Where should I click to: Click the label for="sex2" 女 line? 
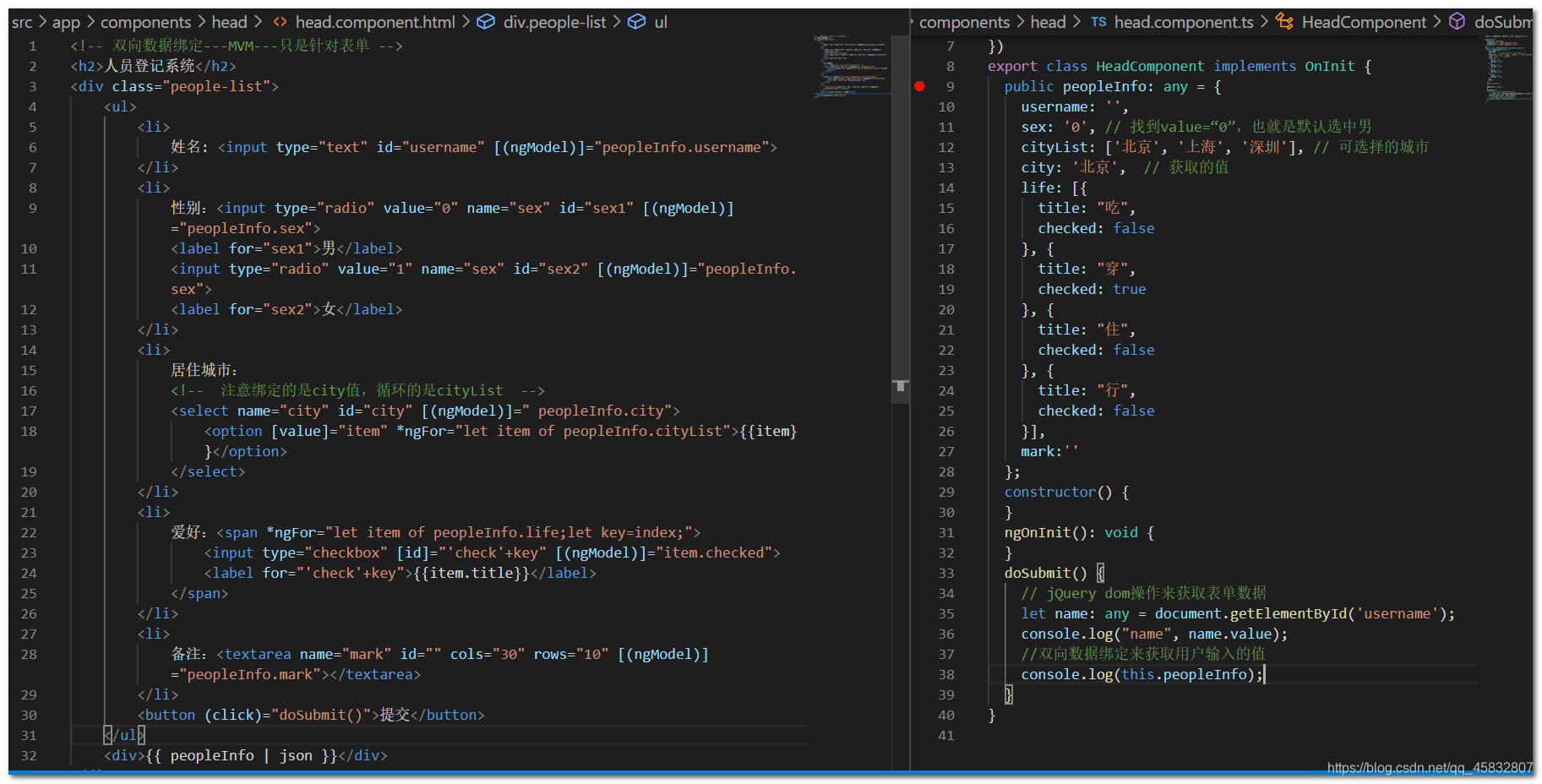(286, 309)
